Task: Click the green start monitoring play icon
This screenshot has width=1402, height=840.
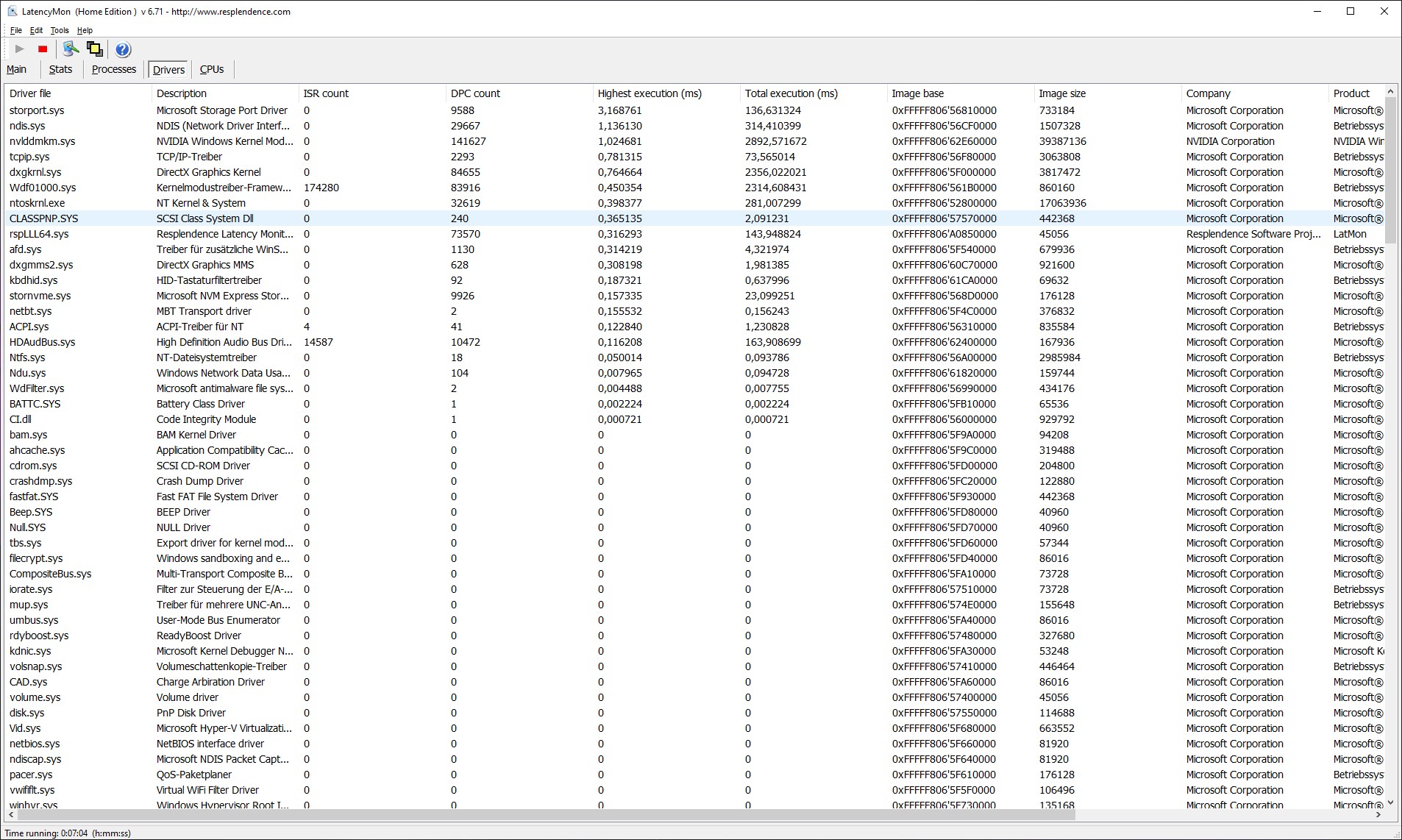Action: (x=20, y=49)
